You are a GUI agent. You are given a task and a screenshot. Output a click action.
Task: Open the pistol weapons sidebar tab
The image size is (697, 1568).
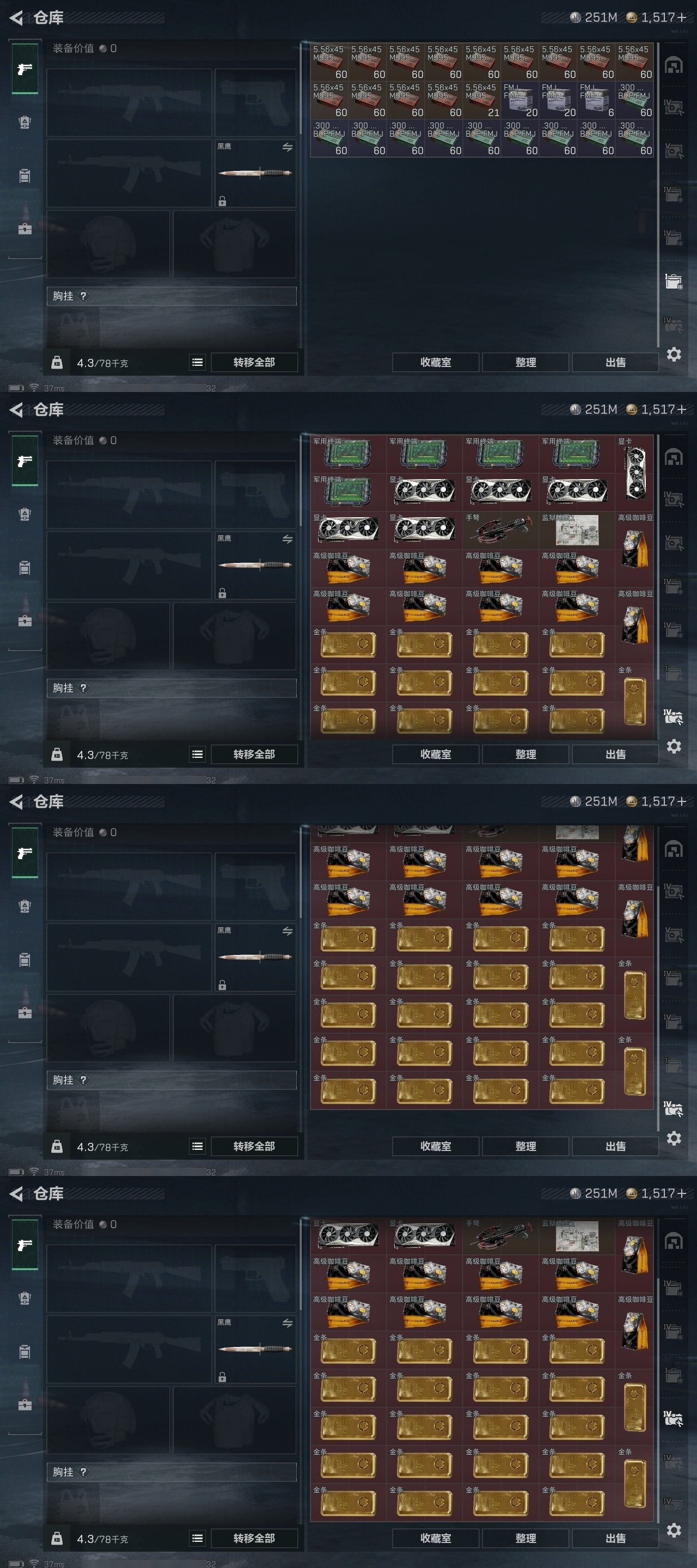(x=25, y=69)
